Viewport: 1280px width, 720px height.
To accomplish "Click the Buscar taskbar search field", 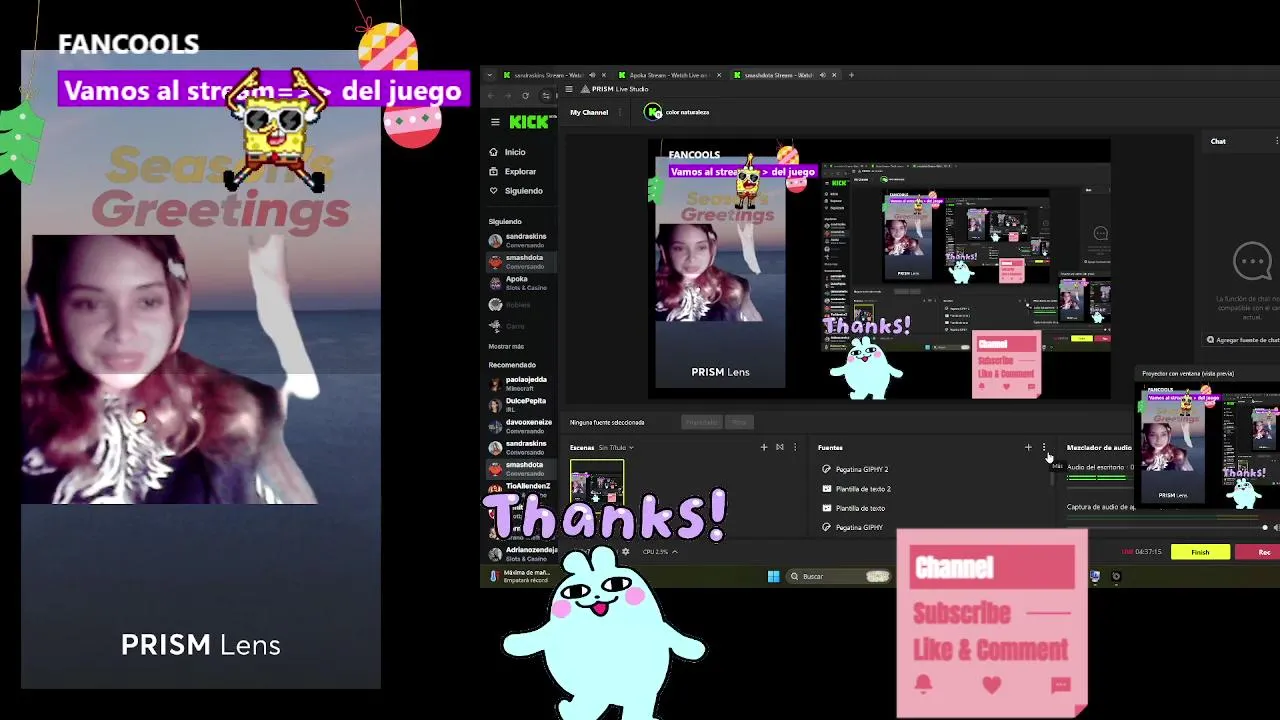I will (x=838, y=576).
